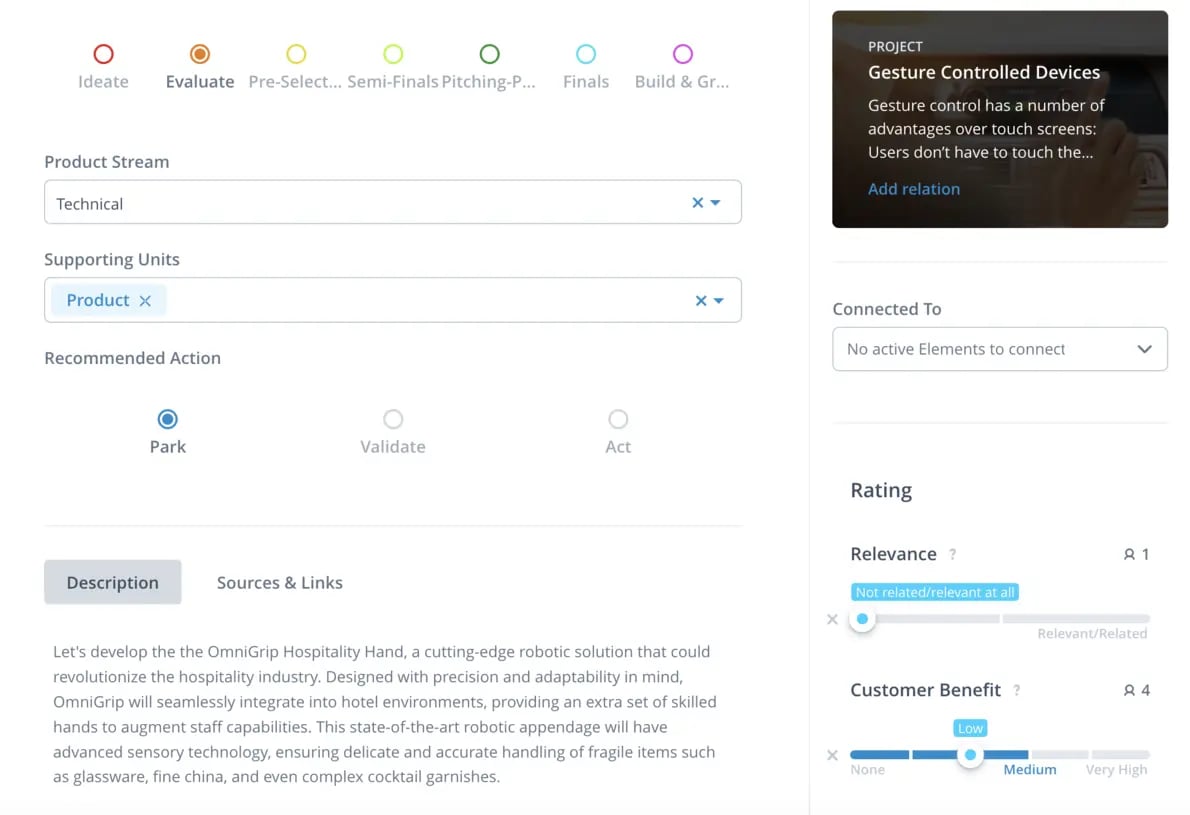Choose Act as recommended action

[618, 419]
